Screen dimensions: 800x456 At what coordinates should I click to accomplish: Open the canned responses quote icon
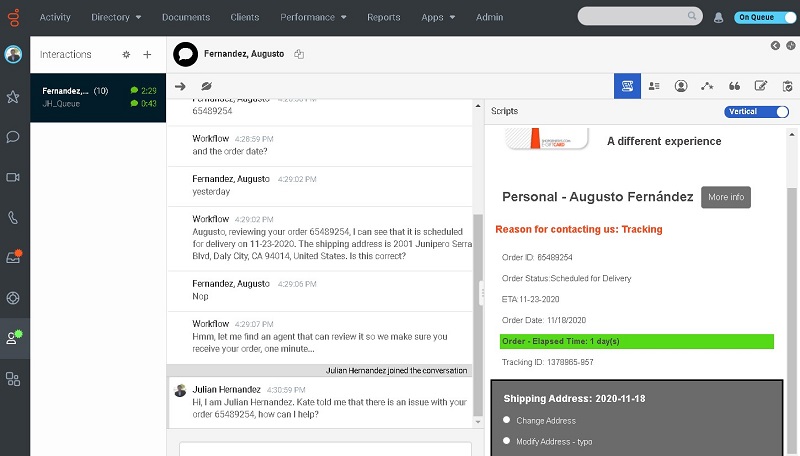[734, 86]
